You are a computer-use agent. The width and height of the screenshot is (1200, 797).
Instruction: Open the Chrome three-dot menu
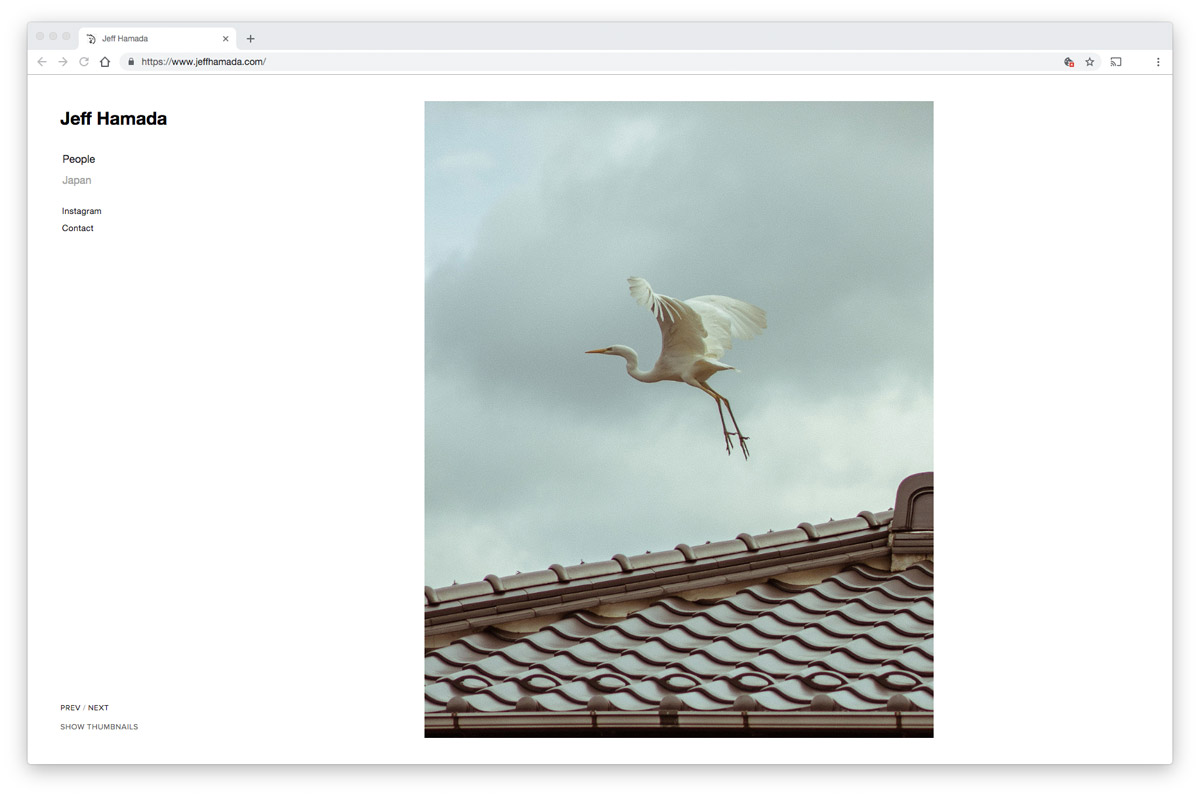pos(1158,62)
